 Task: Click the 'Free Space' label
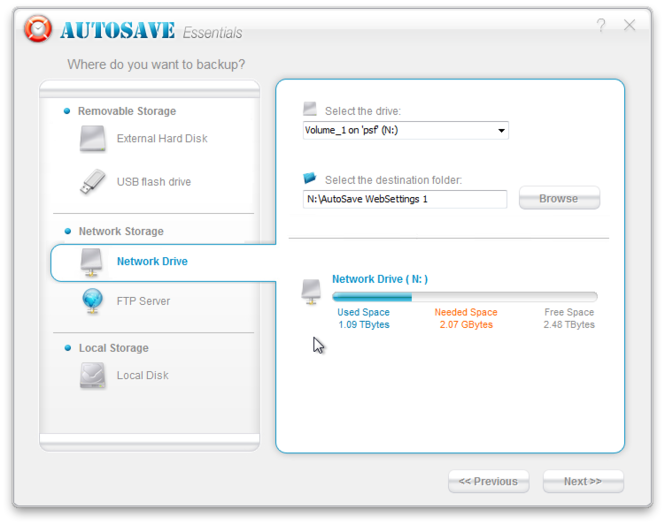pyautogui.click(x=569, y=313)
